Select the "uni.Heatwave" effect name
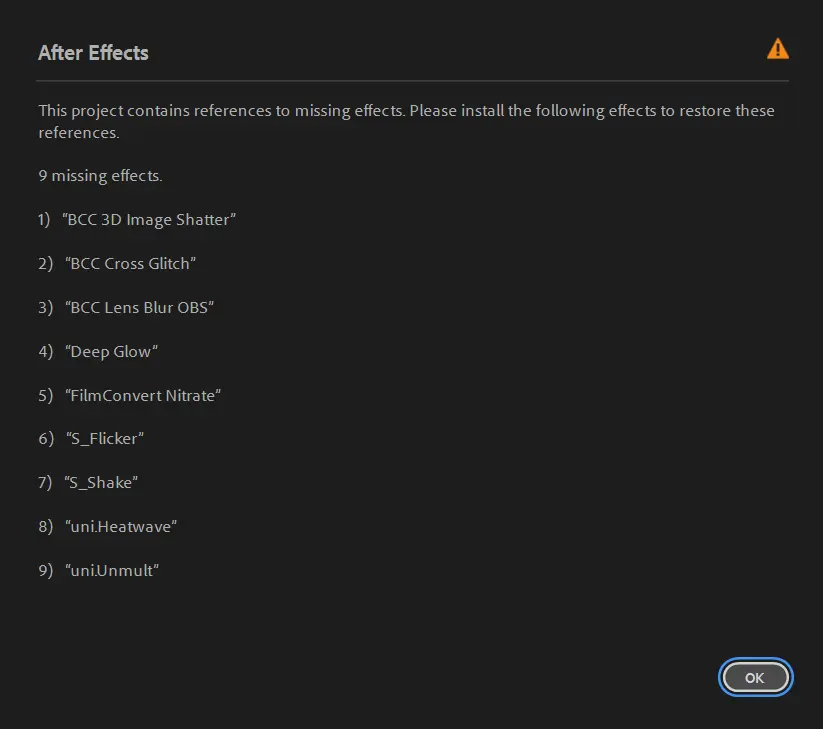 [121, 526]
